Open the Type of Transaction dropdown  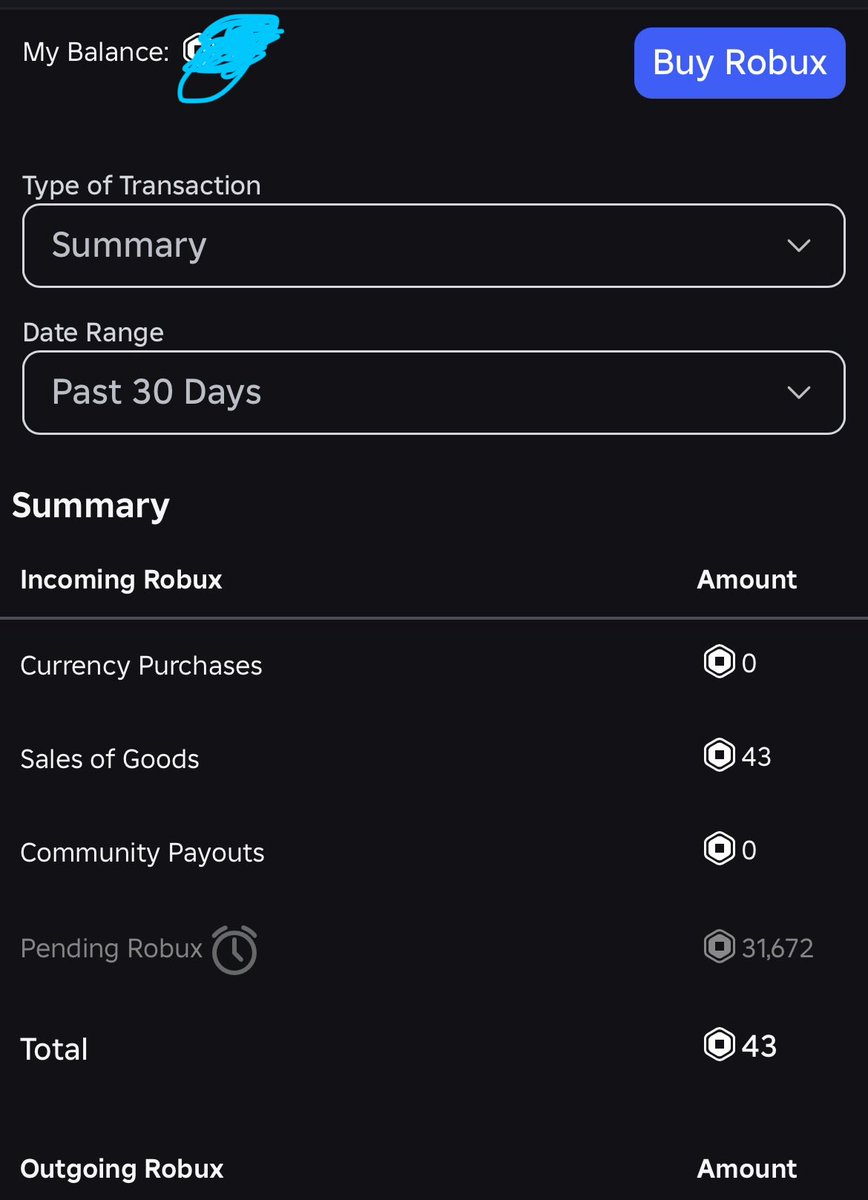pos(433,246)
